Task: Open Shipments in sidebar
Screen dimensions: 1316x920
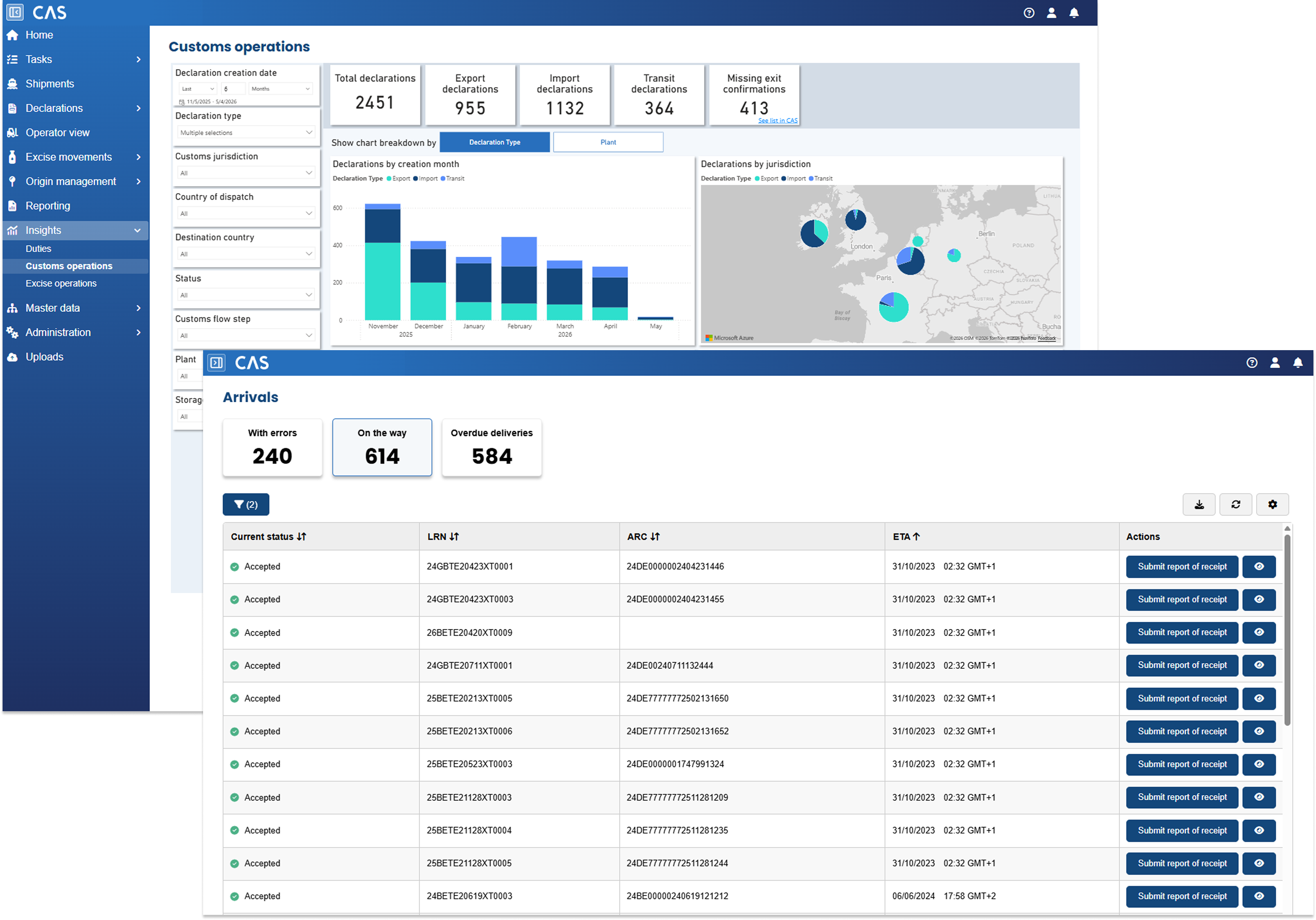Action: (50, 84)
